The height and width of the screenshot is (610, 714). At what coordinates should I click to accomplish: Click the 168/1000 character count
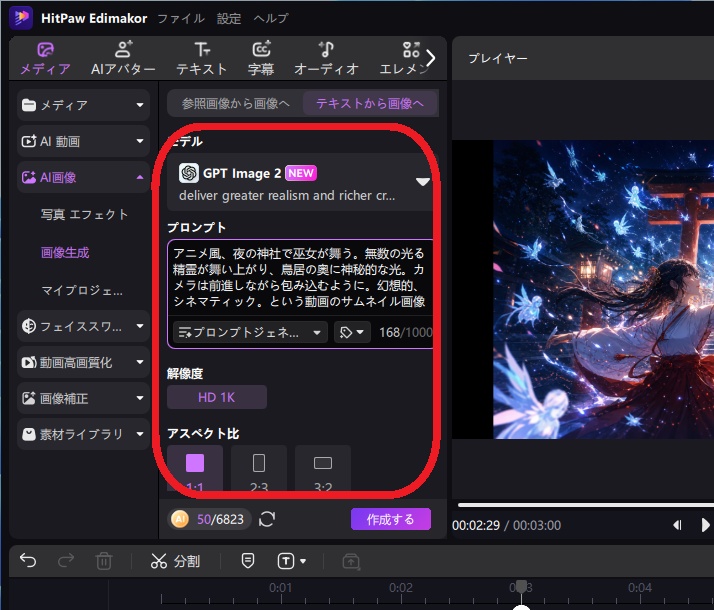coord(406,332)
